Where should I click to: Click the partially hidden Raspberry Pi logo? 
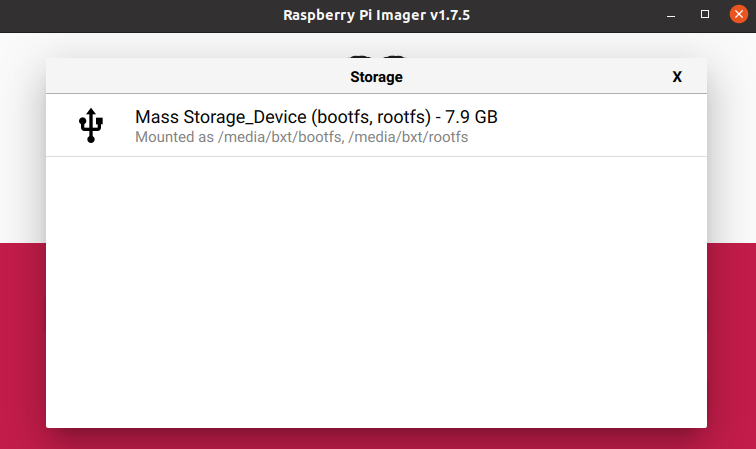[x=377, y=56]
